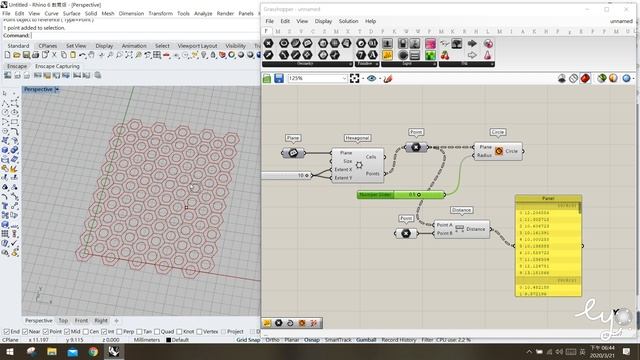Click the yellow highlighted icon in Grasshopper ribbon
The width and height of the screenshot is (640, 360).
click(387, 55)
